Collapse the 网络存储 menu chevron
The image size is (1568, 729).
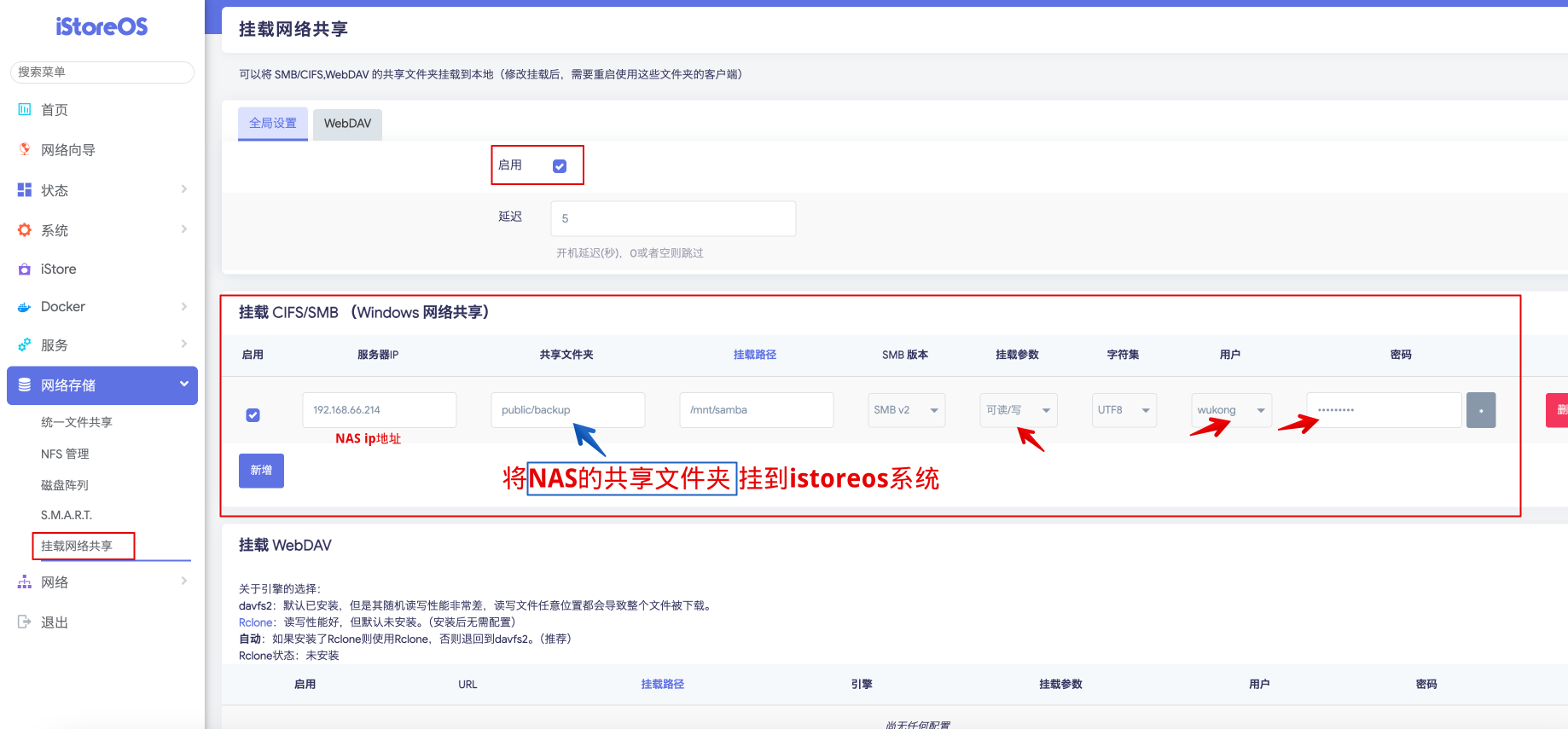pos(183,385)
